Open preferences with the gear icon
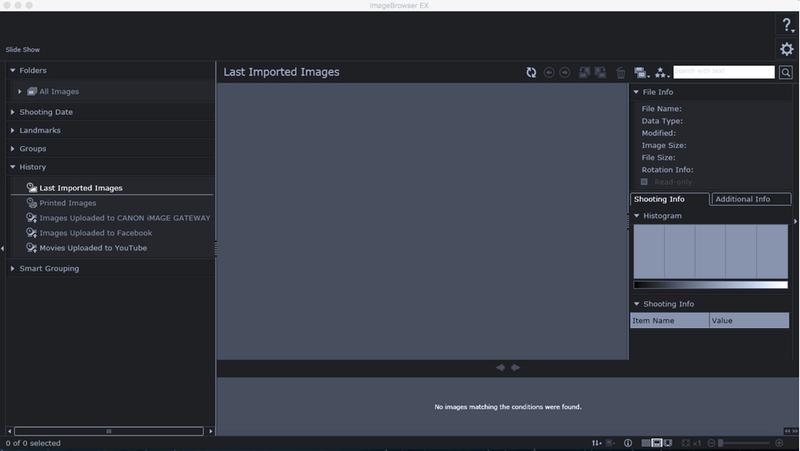Screen dimensions: 800x451 [x=786, y=49]
